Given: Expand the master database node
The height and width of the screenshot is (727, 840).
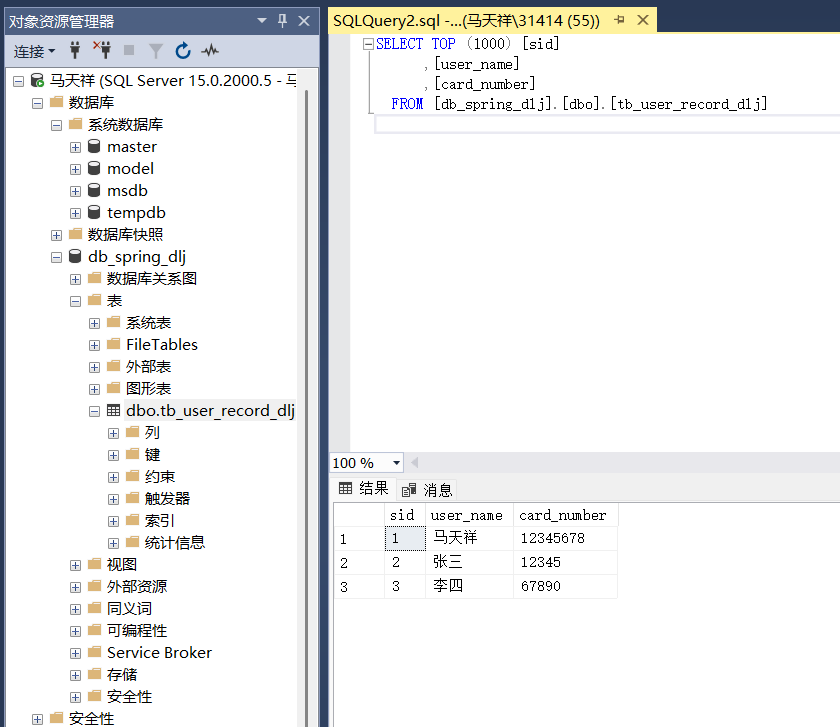Looking at the screenshot, I should 75,147.
